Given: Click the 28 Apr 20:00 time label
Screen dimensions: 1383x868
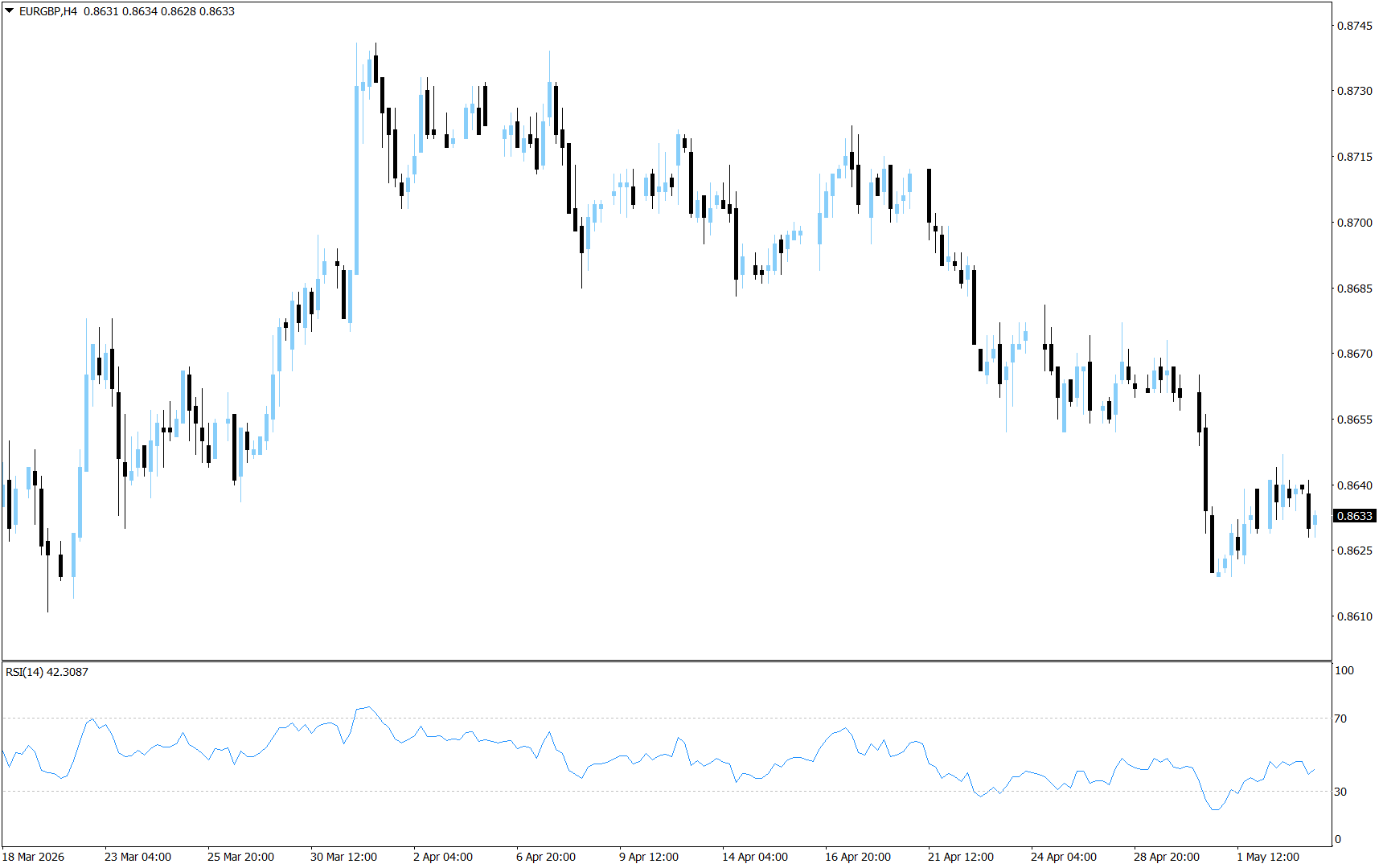Looking at the screenshot, I should pos(1167,857).
